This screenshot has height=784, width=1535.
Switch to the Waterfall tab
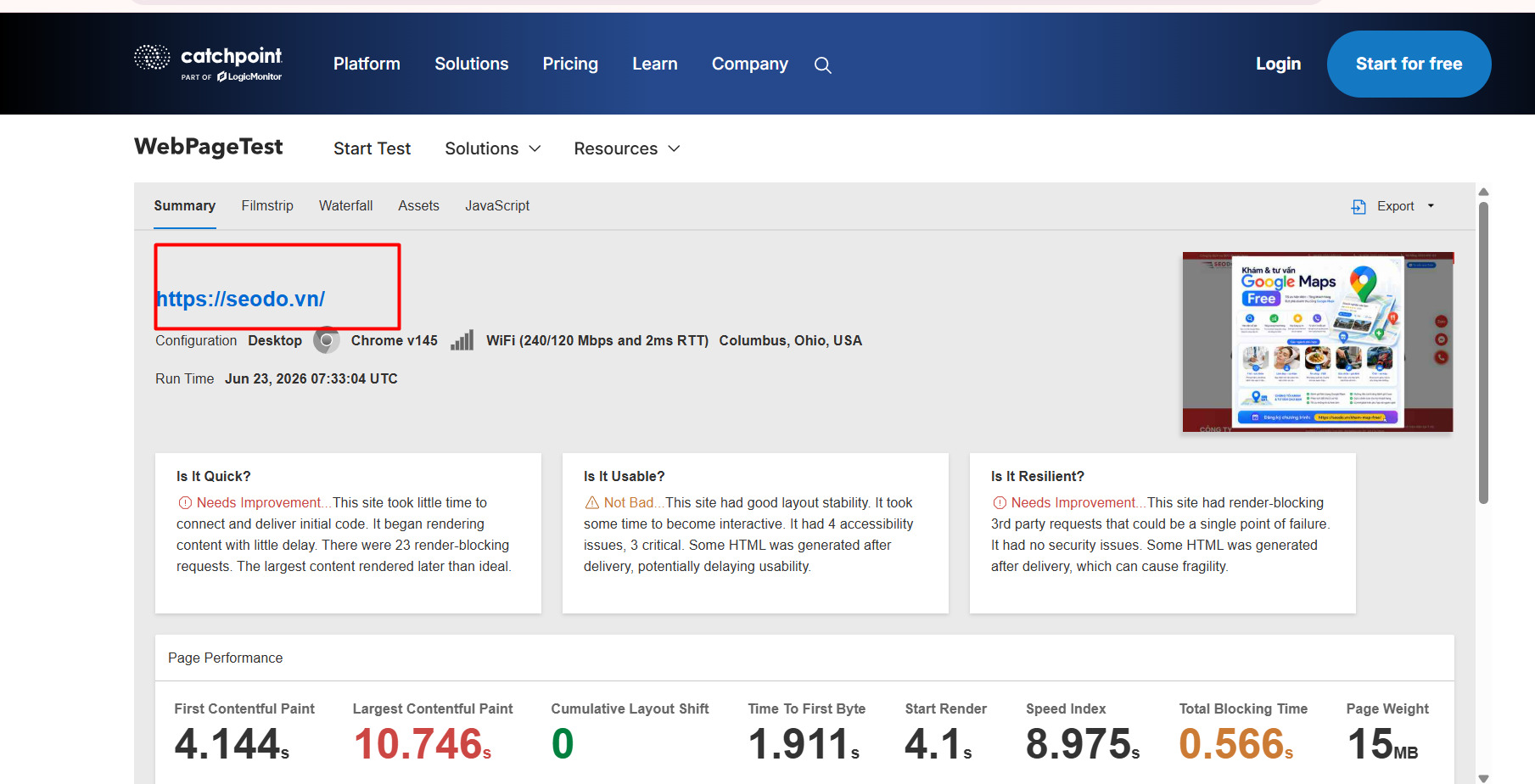pyautogui.click(x=345, y=206)
